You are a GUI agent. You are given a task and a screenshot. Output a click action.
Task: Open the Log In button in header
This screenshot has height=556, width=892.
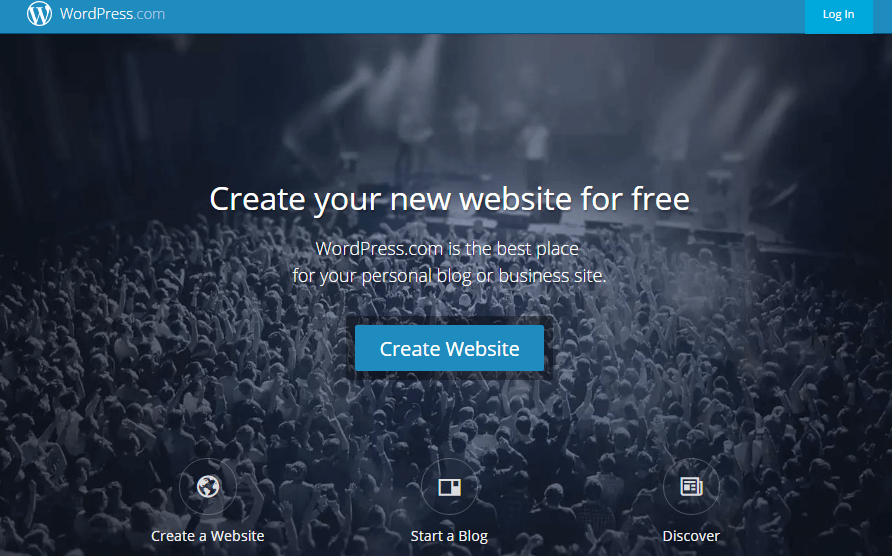(839, 15)
